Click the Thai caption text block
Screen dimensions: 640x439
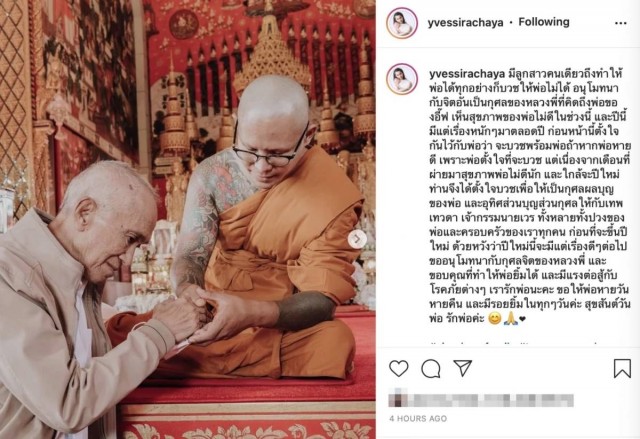[530, 197]
